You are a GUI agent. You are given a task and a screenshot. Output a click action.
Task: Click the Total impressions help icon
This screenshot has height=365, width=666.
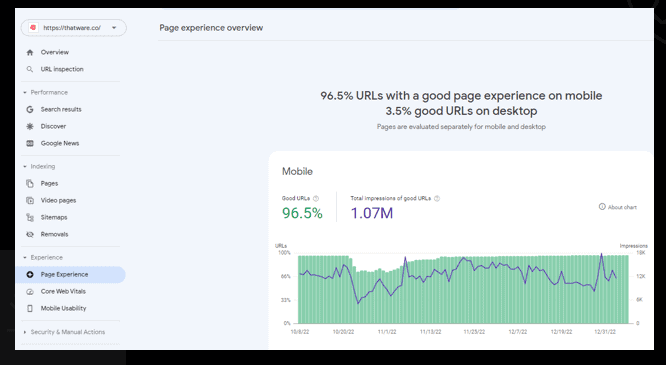tap(437, 198)
